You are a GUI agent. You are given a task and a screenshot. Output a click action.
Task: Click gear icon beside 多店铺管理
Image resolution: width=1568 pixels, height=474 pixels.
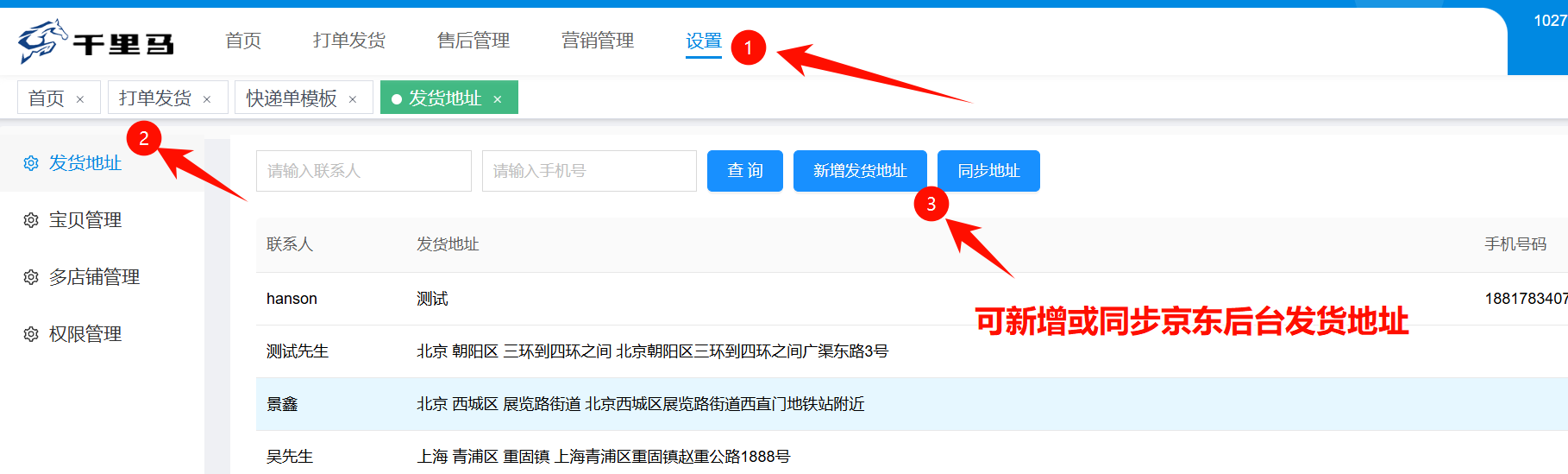[31, 277]
